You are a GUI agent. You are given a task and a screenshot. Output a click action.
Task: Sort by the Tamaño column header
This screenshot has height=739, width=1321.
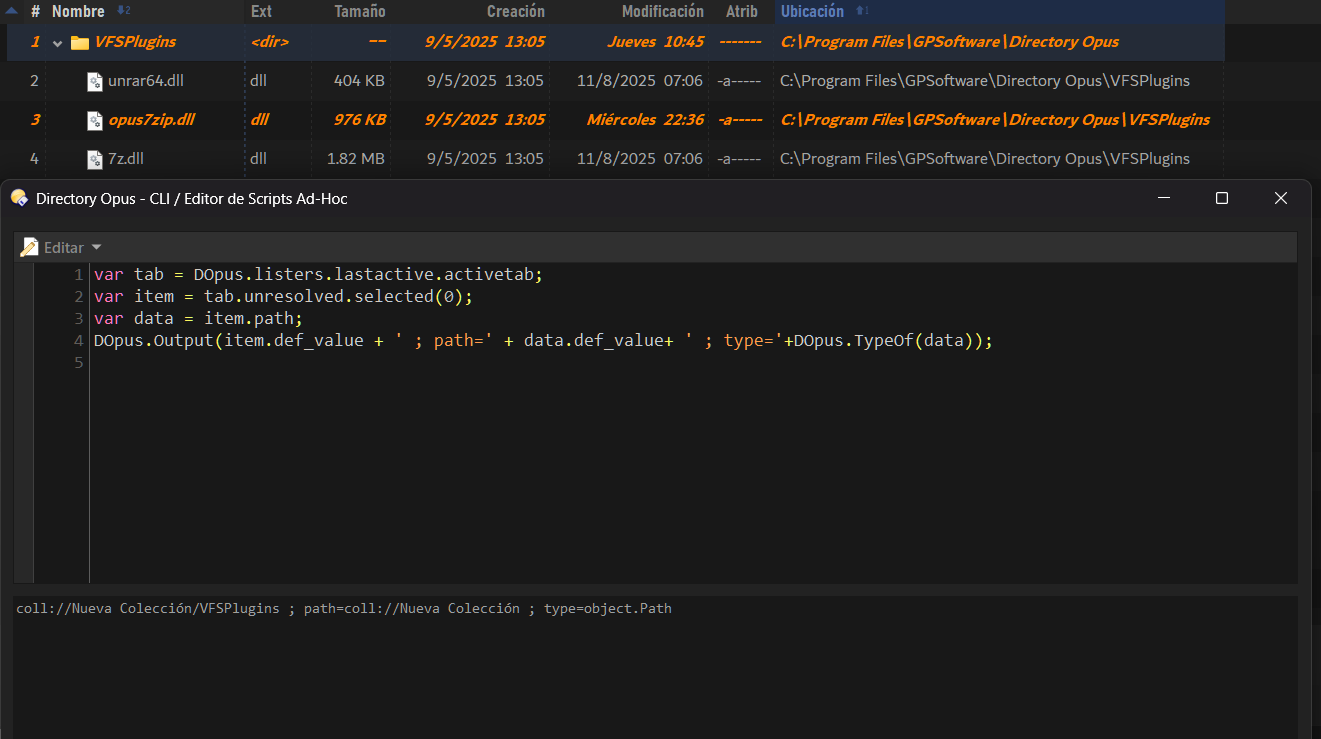click(359, 11)
